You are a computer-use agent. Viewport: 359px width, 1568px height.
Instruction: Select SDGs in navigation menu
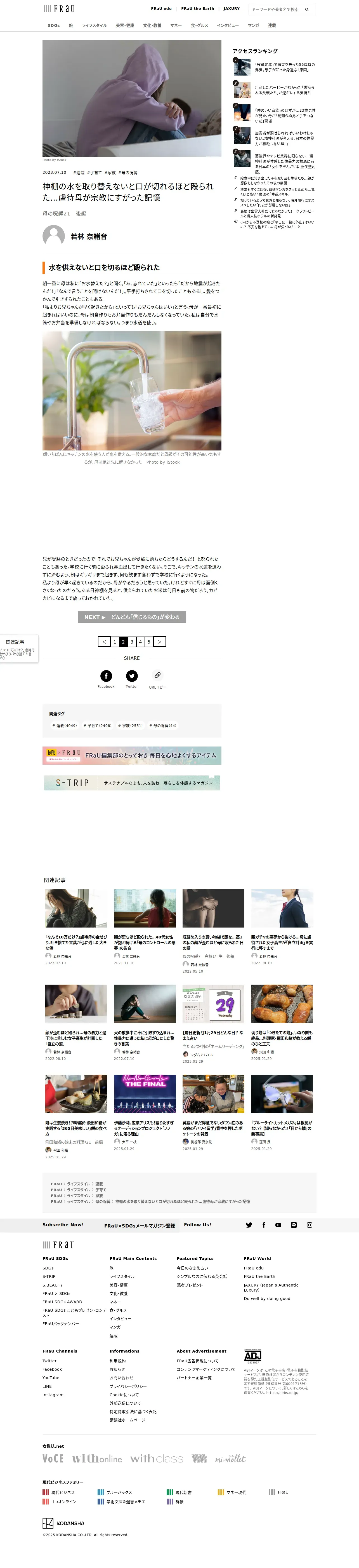pyautogui.click(x=54, y=25)
